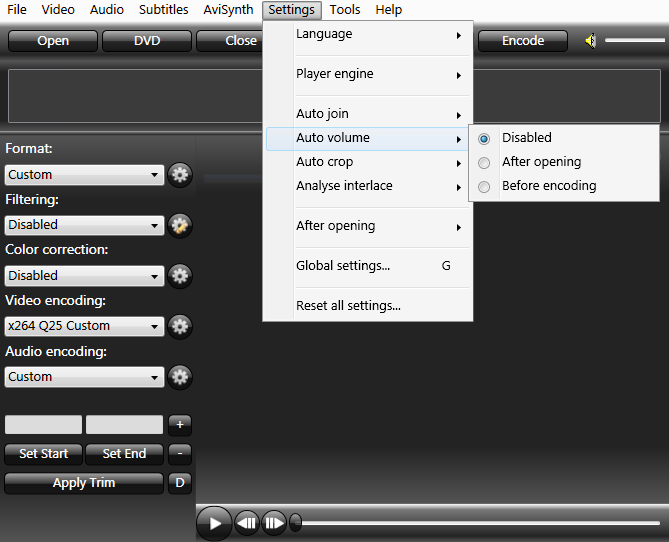Viewport: 669px width, 542px height.
Task: Open the Filtering settings wand icon
Action: (x=180, y=225)
